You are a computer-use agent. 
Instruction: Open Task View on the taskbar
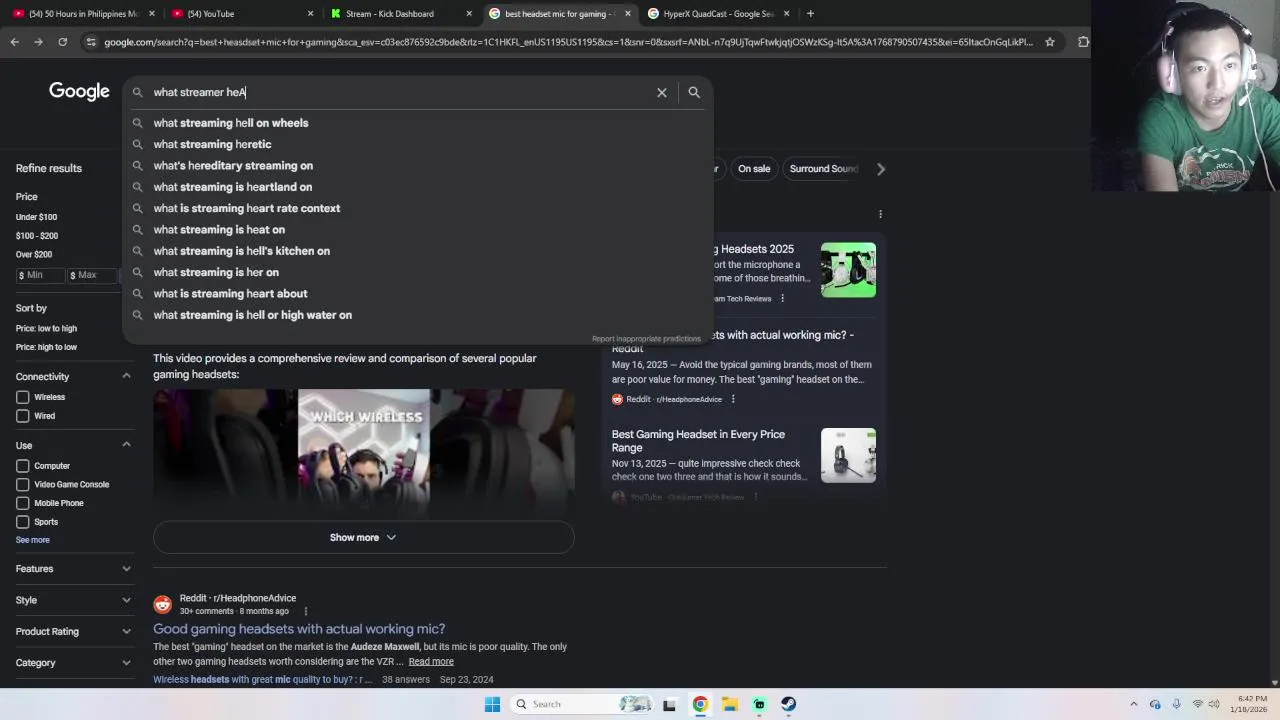pyautogui.click(x=669, y=704)
